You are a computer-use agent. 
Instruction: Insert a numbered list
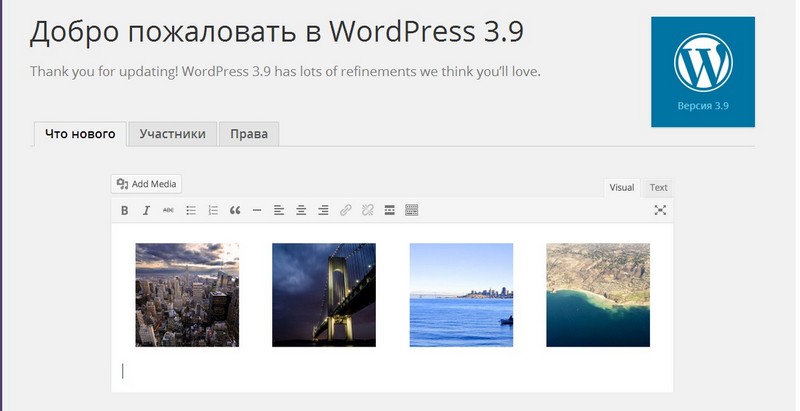pyautogui.click(x=213, y=210)
